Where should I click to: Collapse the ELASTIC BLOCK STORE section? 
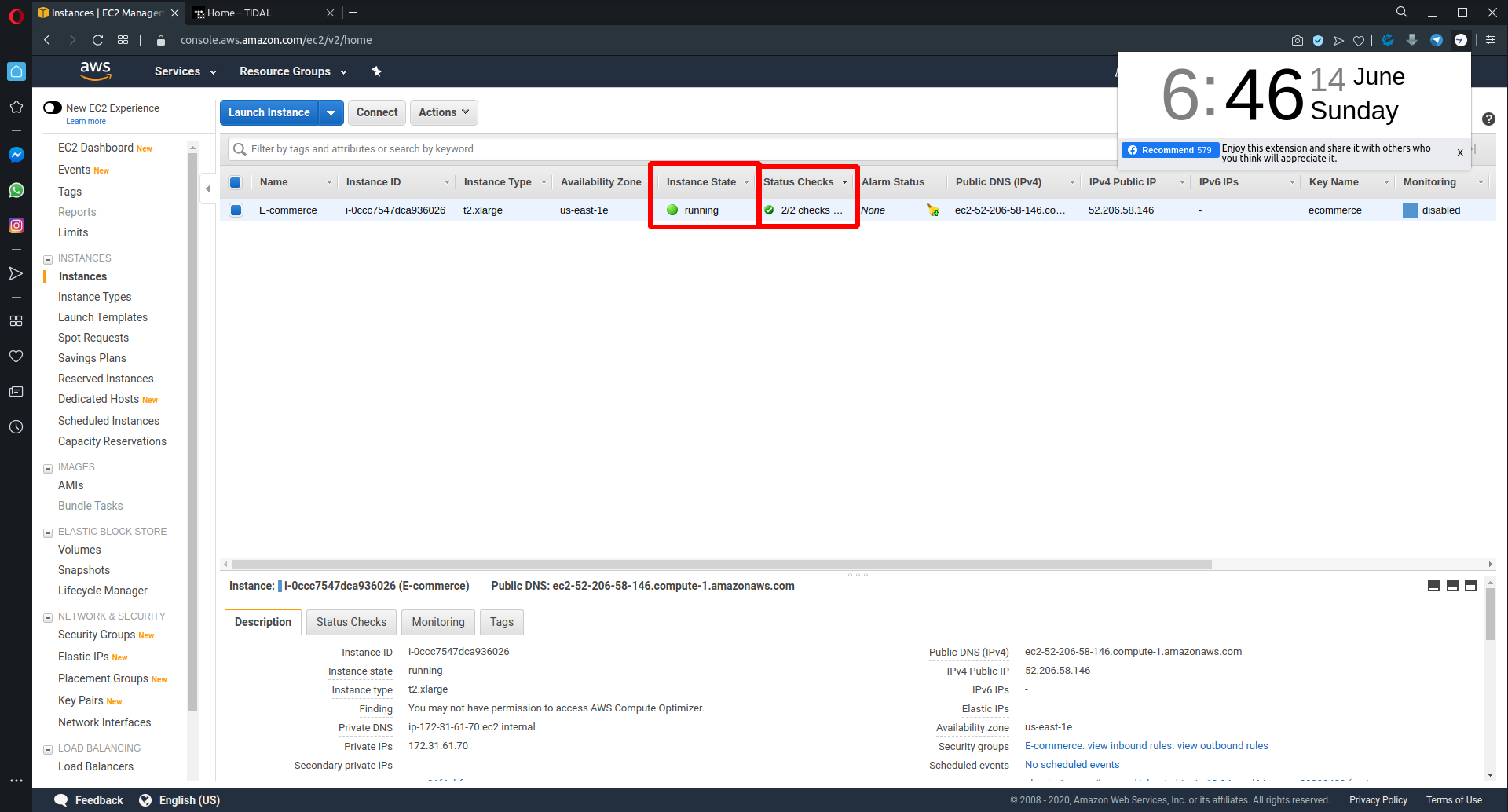point(48,532)
